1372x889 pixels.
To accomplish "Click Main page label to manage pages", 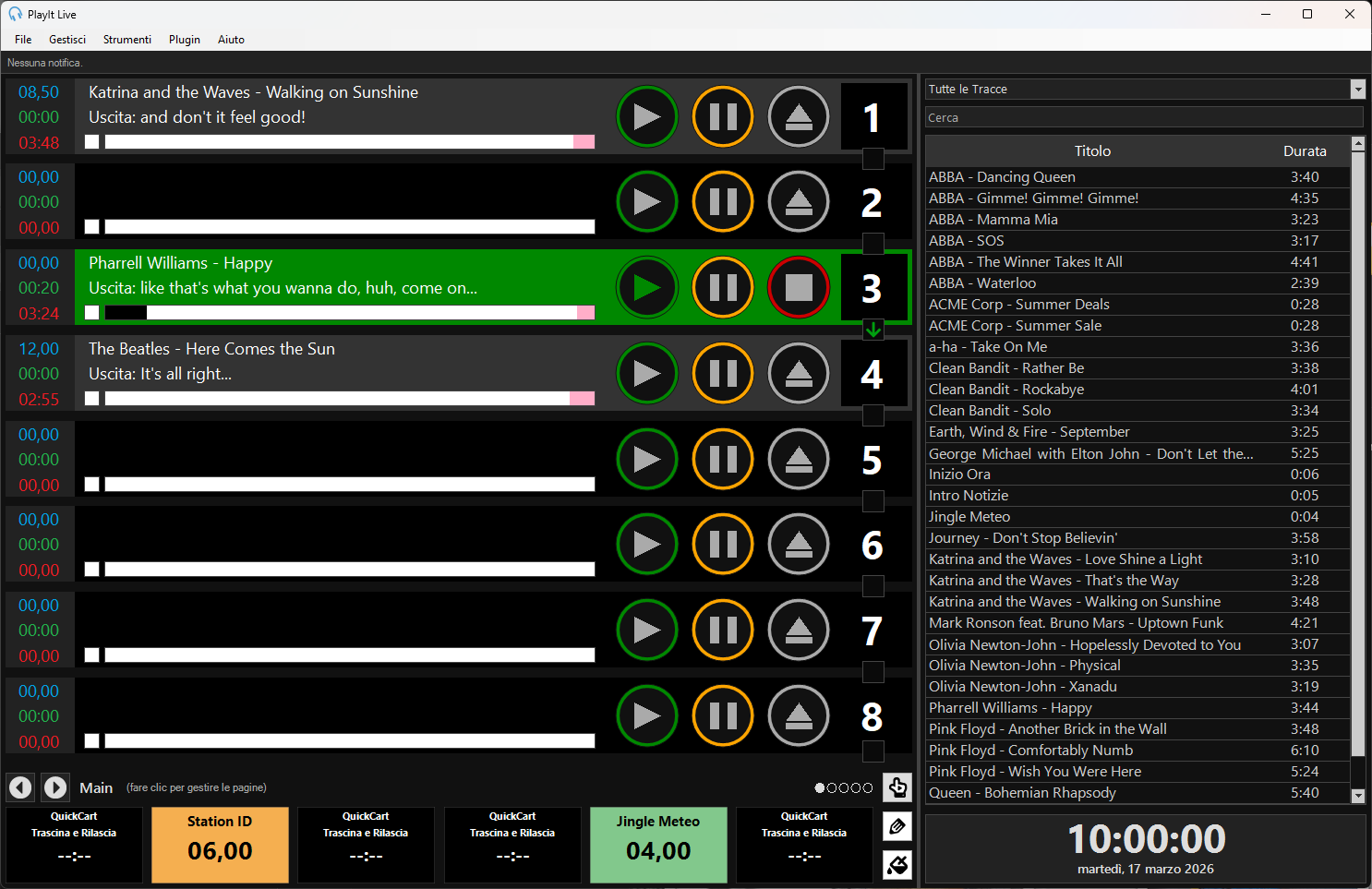I will coord(96,787).
